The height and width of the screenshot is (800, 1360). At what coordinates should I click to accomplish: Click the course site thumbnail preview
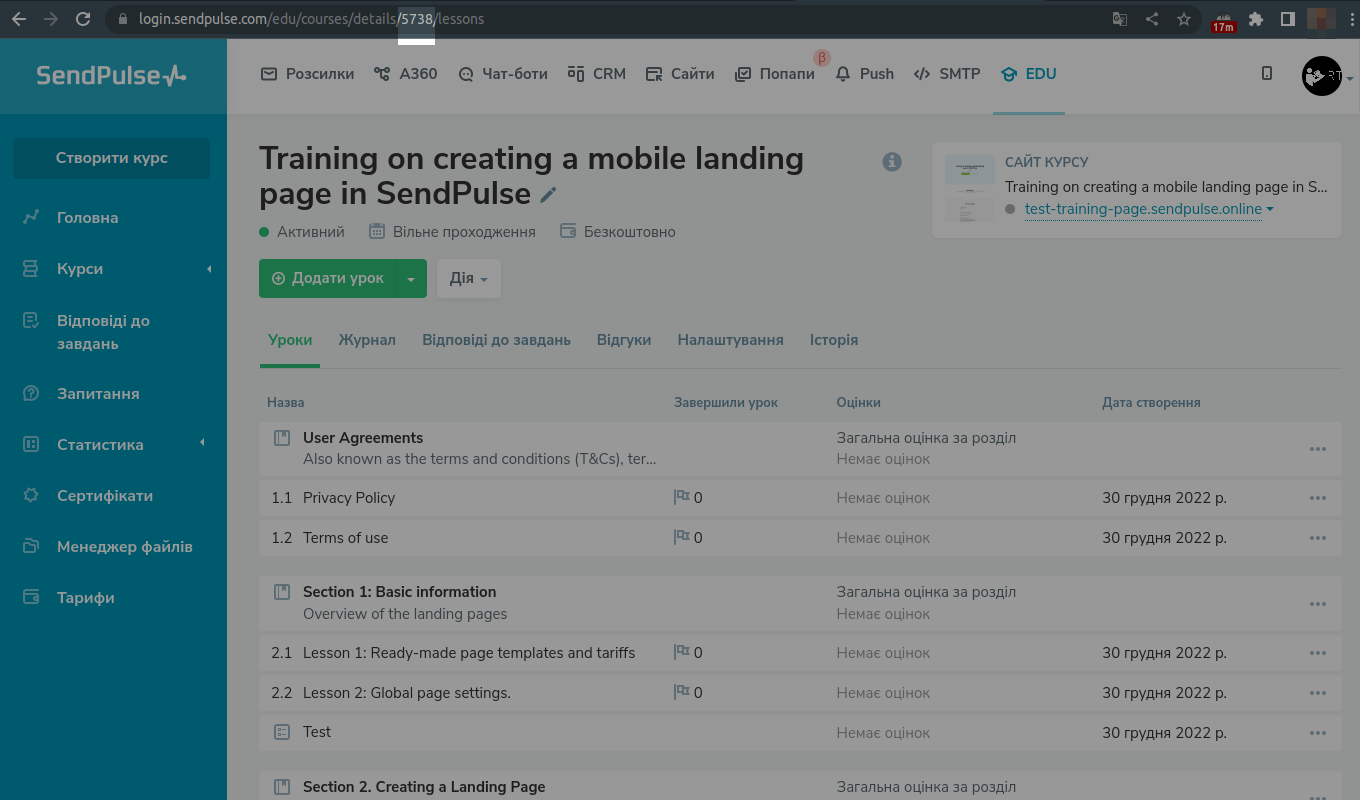tap(966, 190)
